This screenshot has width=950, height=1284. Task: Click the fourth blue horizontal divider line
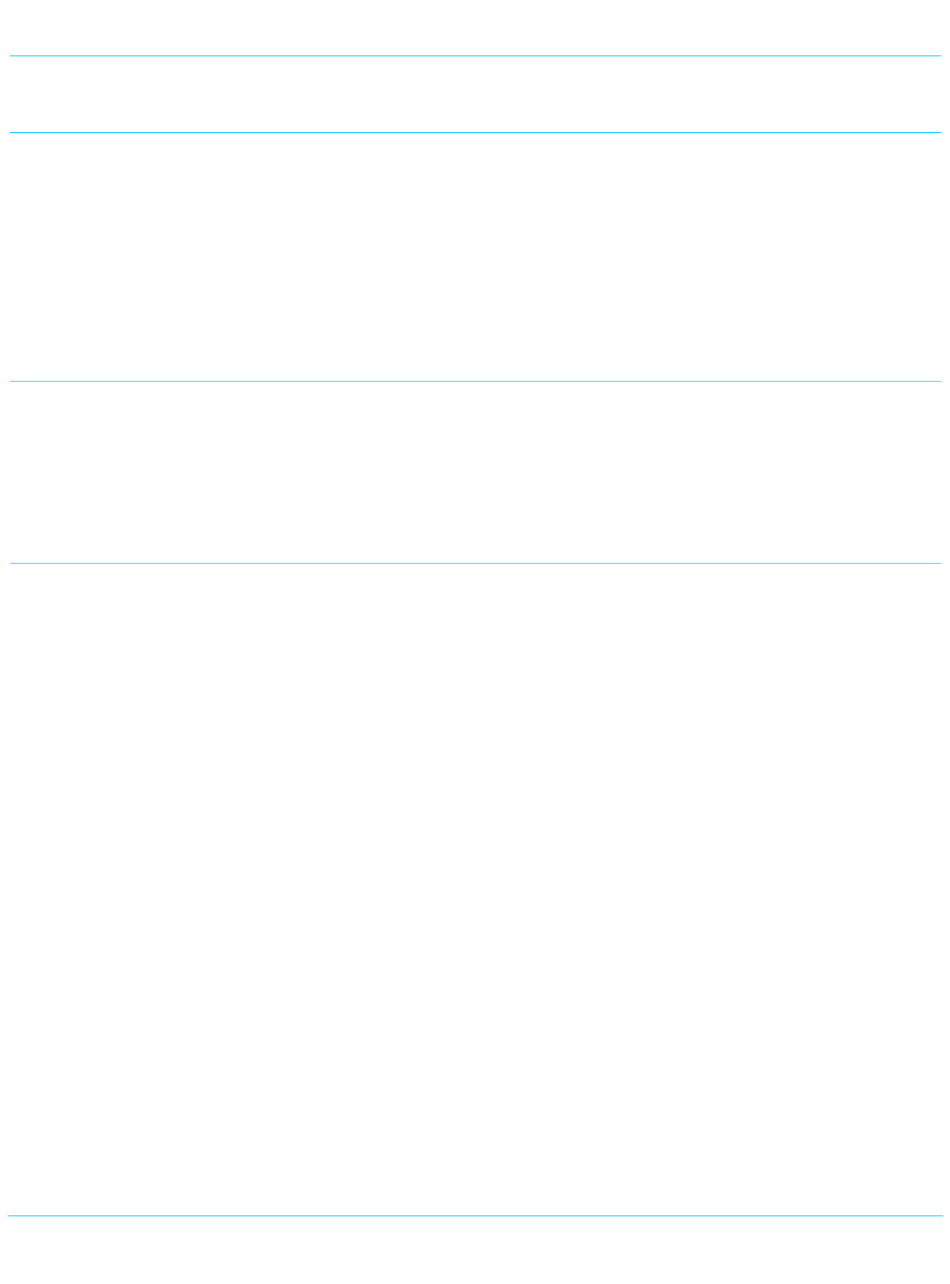[x=475, y=563]
